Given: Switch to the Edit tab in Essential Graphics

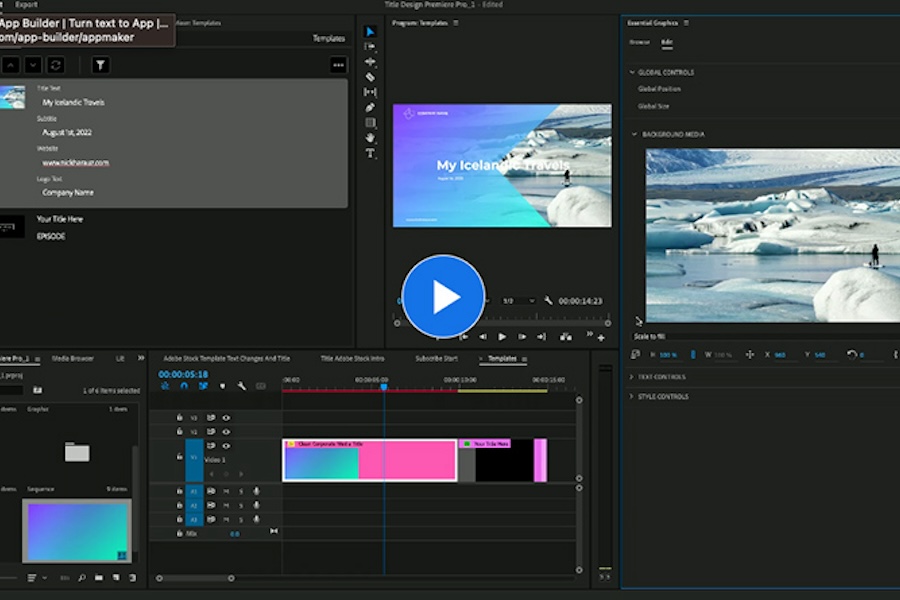Looking at the screenshot, I should coord(666,42).
